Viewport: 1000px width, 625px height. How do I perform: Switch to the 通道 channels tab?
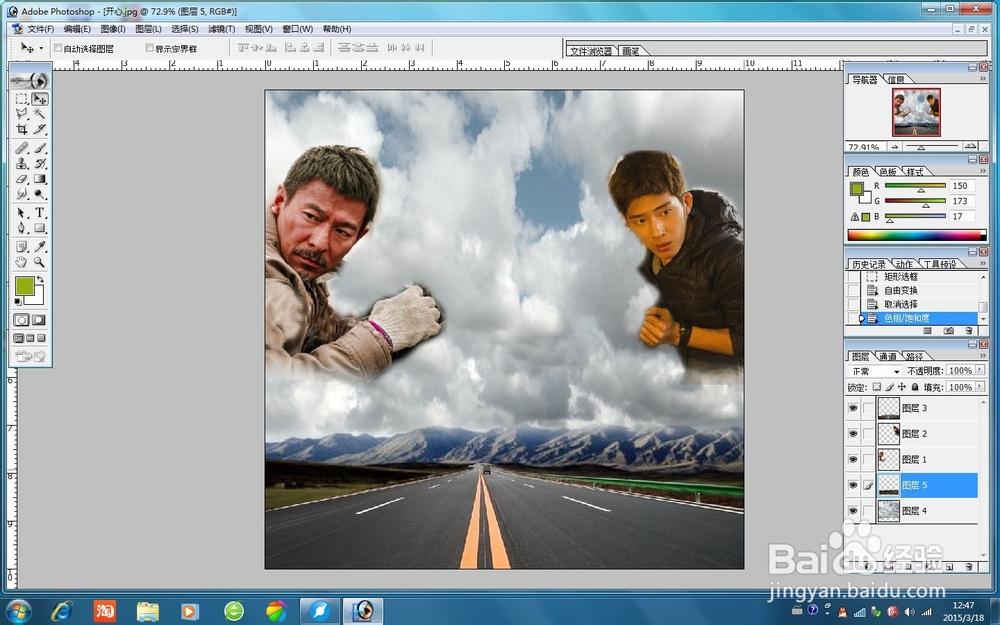click(x=887, y=357)
